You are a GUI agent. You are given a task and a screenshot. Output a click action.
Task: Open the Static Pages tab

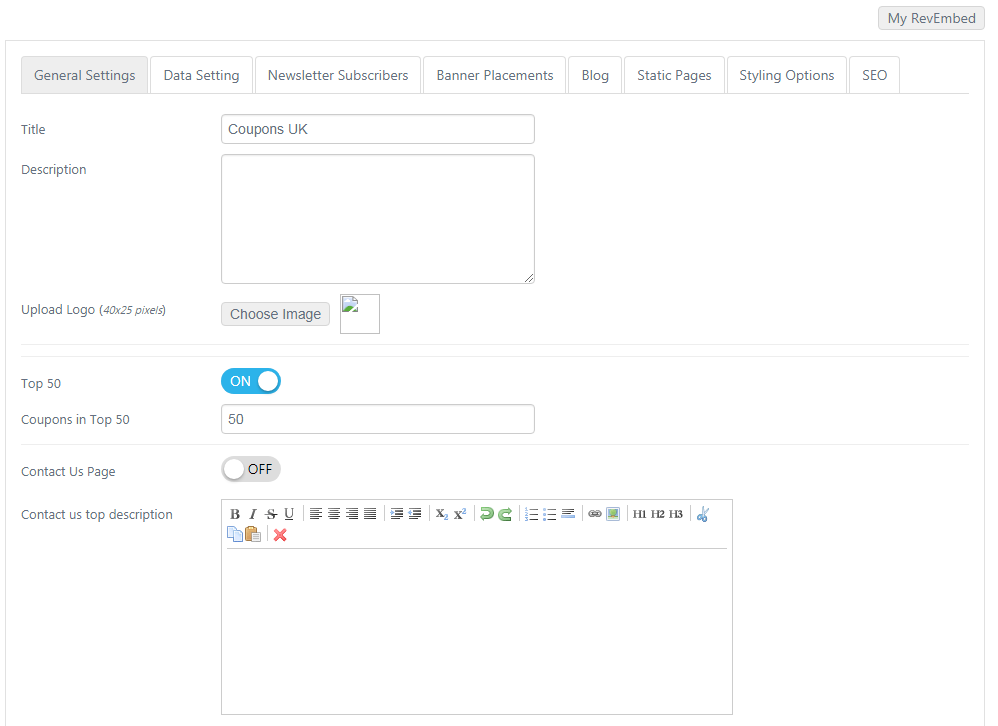[x=674, y=75]
